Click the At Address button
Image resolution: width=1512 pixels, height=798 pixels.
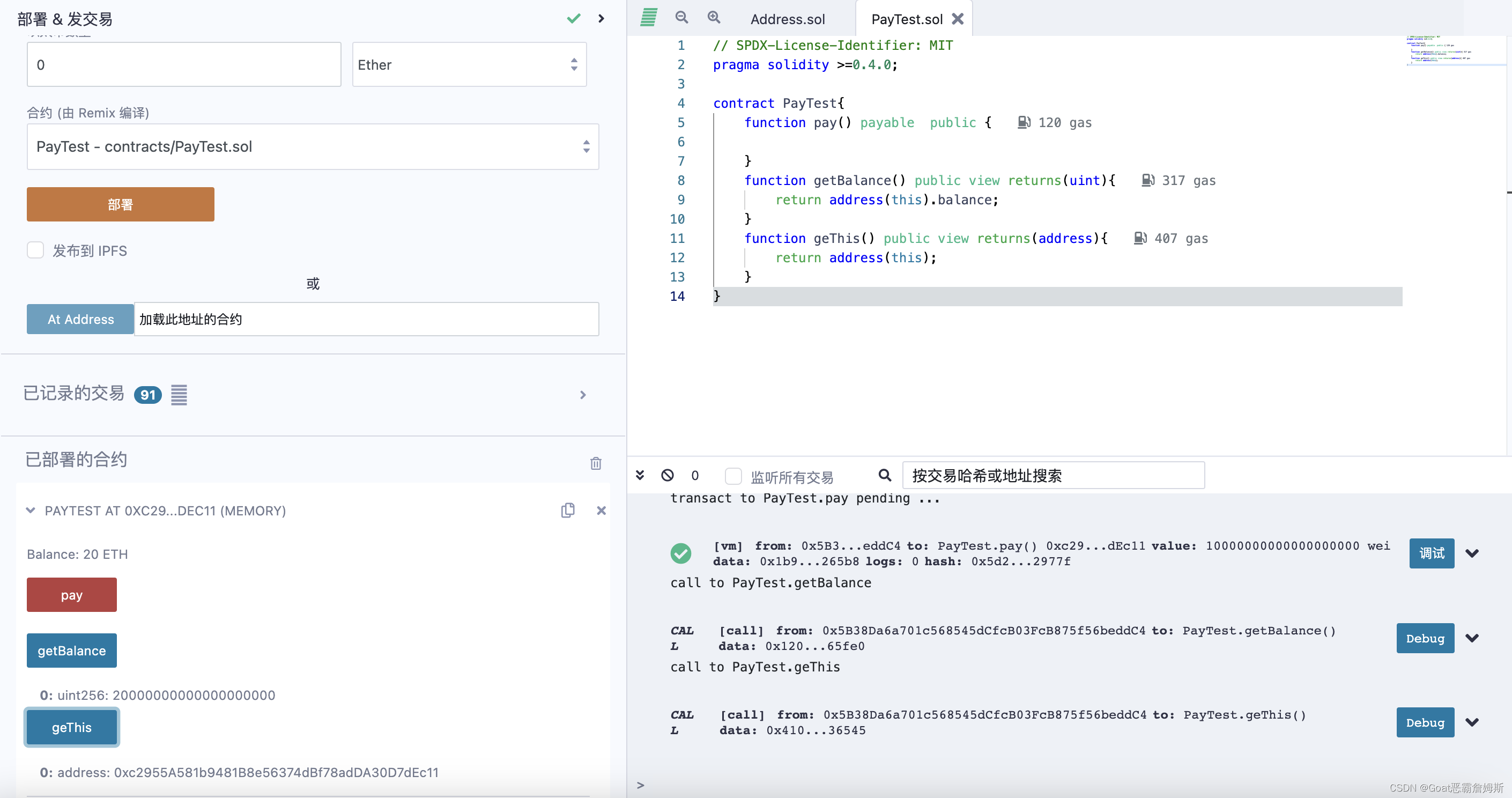click(x=80, y=320)
